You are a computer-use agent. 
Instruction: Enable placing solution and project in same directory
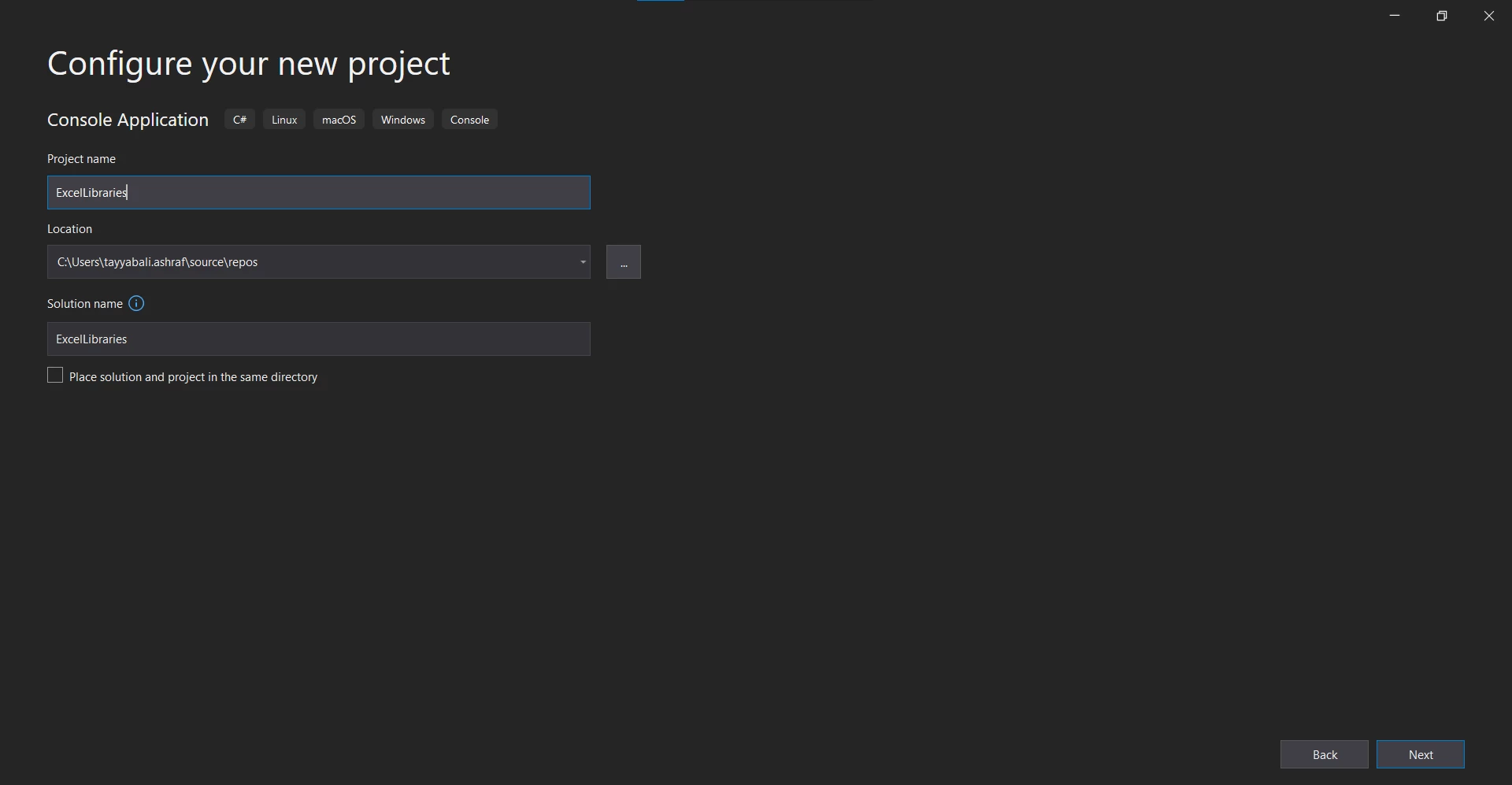point(55,376)
